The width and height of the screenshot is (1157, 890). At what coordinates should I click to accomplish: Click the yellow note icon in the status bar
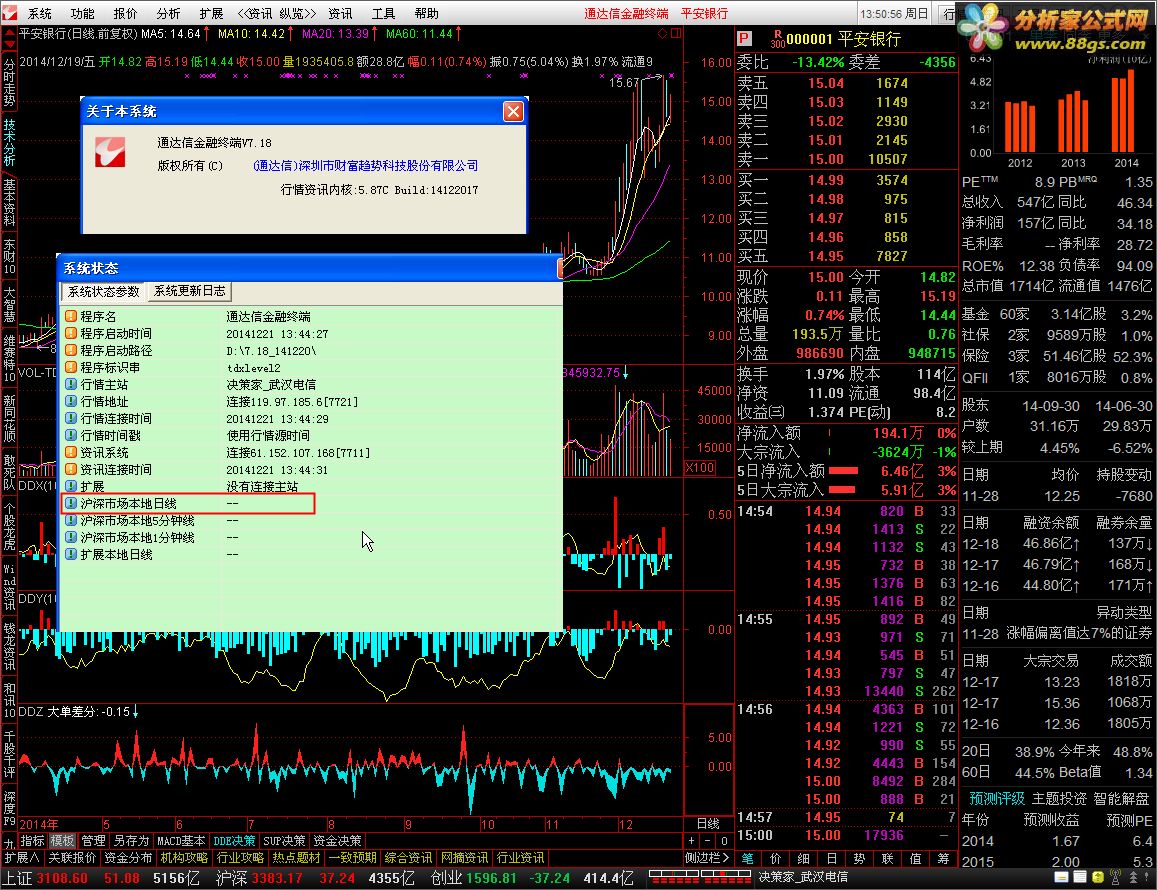point(1061,877)
